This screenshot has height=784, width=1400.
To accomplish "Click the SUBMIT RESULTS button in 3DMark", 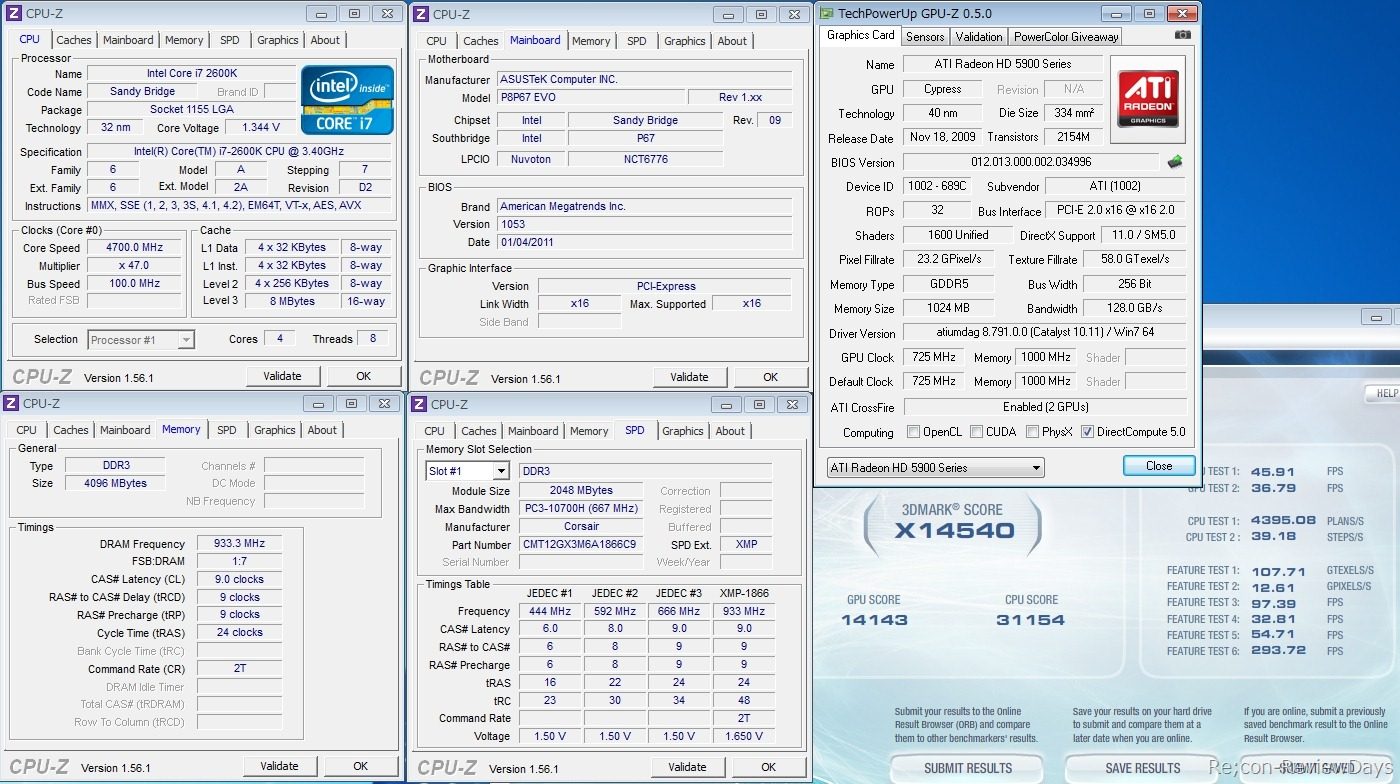I will pos(967,768).
